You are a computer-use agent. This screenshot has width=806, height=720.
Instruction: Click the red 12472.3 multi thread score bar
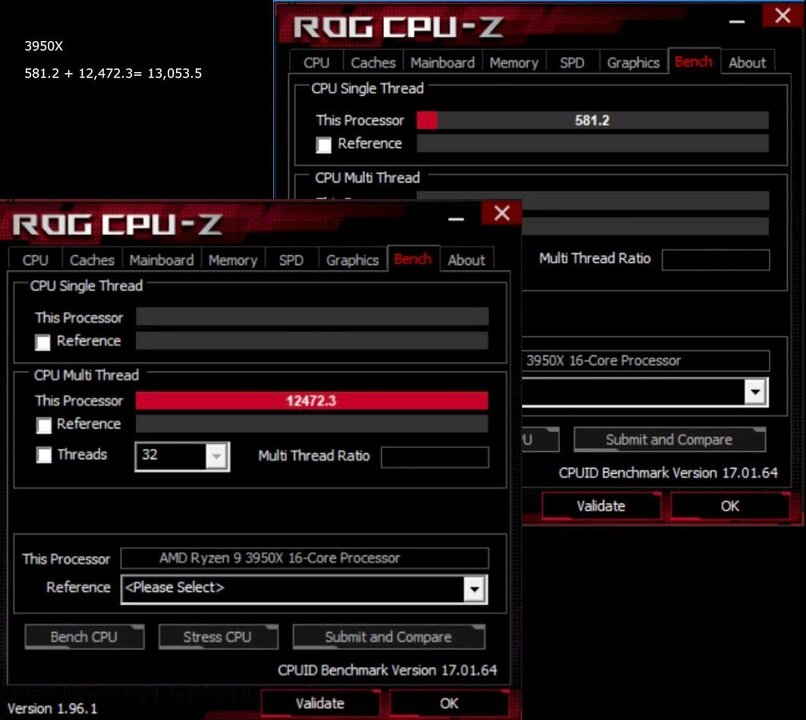311,401
